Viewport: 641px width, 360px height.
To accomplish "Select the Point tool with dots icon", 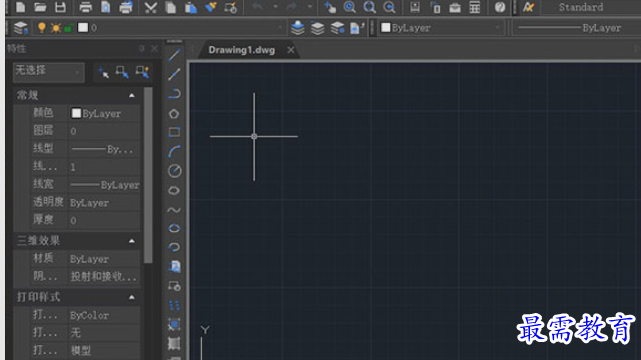I will pyautogui.click(x=174, y=306).
